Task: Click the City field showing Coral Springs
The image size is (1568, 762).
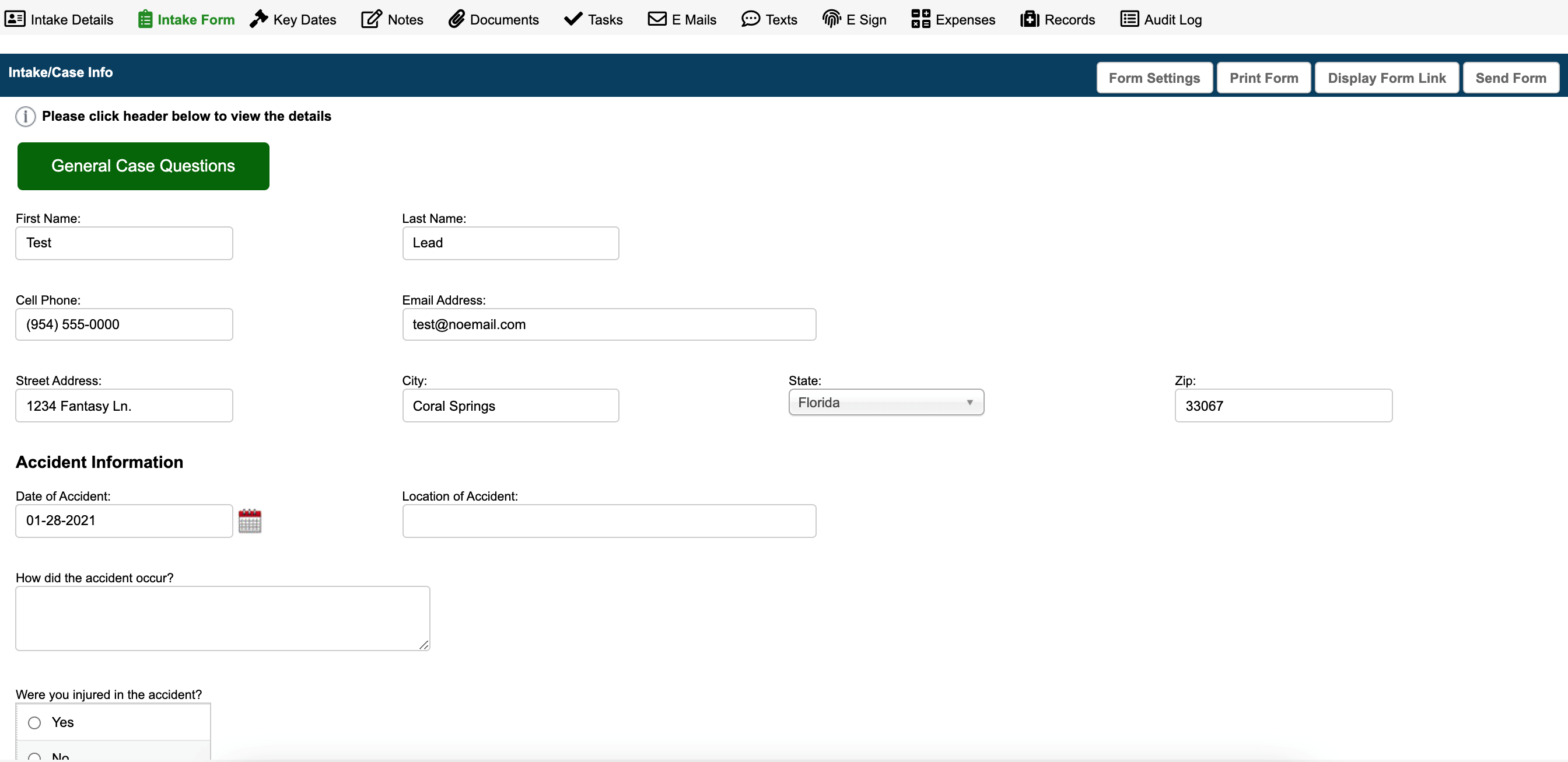Action: click(510, 406)
